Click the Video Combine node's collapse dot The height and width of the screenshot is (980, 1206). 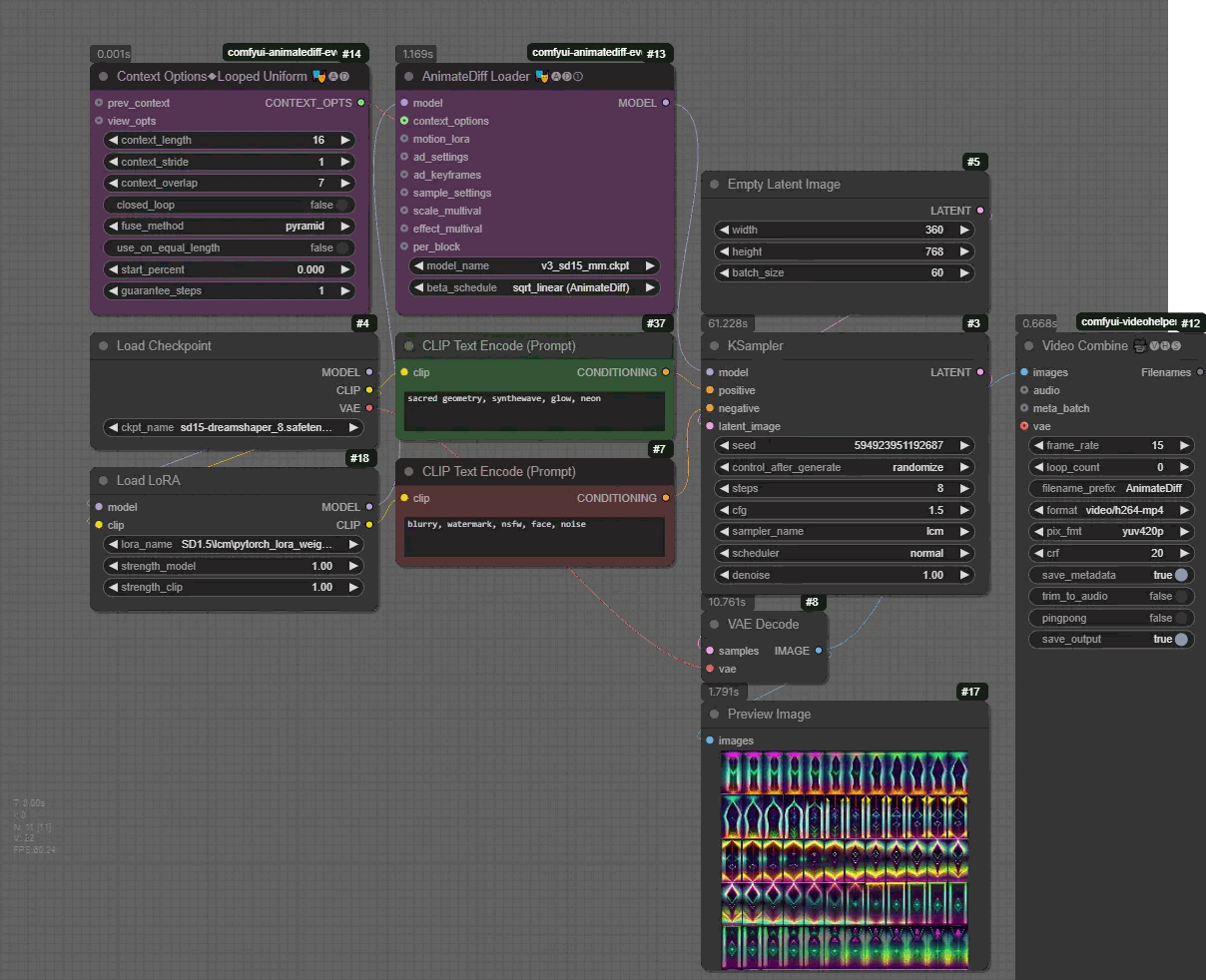(x=1028, y=346)
